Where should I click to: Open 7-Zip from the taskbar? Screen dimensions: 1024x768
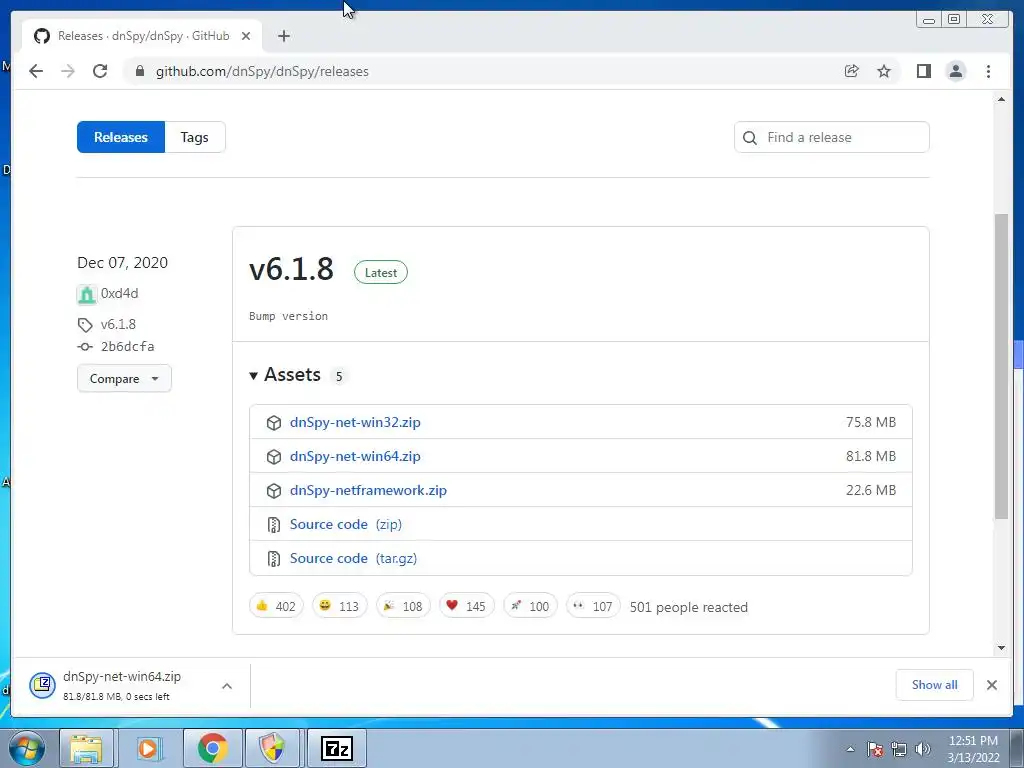pos(337,748)
